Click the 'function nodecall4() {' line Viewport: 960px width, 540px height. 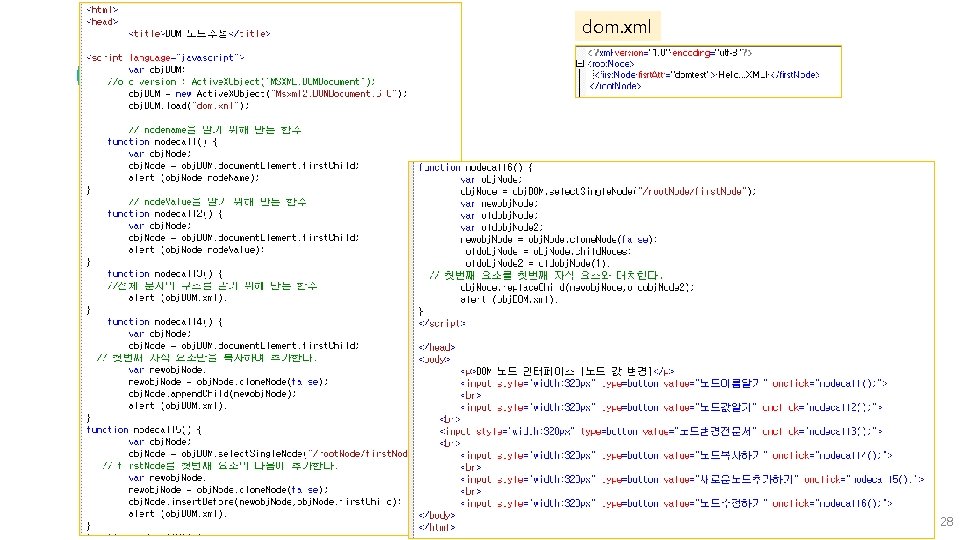[x=165, y=322]
